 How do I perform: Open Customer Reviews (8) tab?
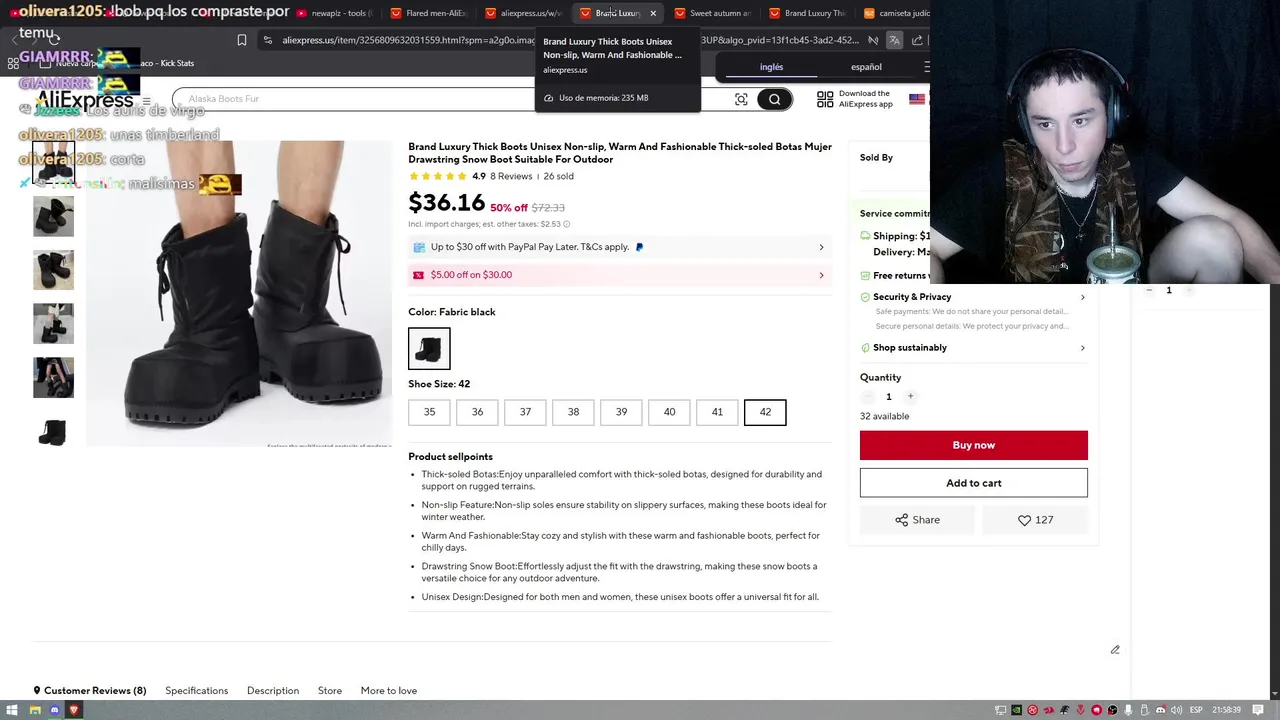(x=90, y=691)
